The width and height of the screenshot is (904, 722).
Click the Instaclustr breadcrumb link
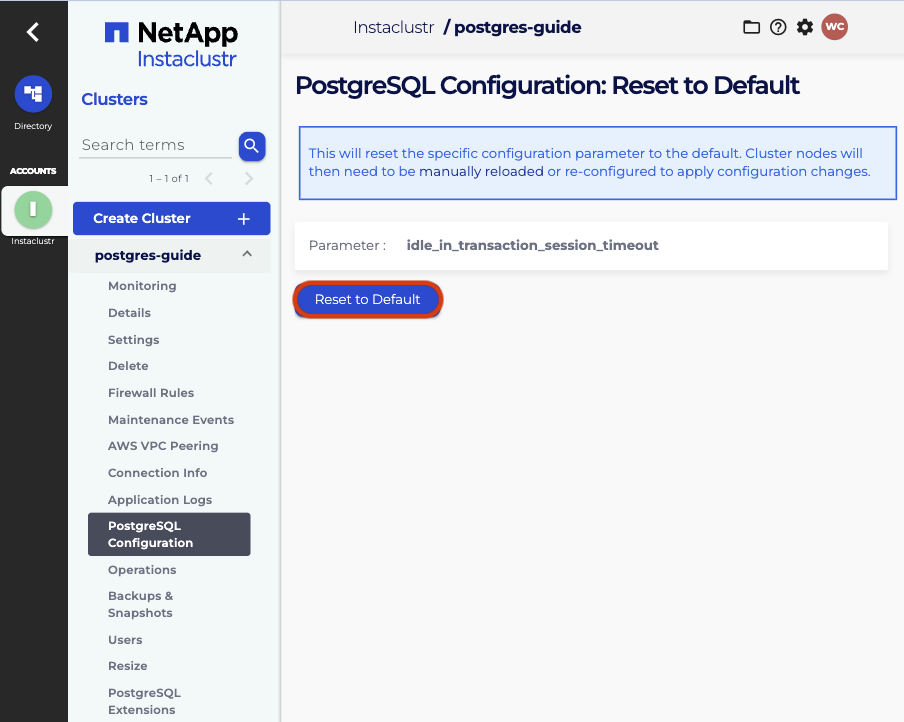(393, 28)
